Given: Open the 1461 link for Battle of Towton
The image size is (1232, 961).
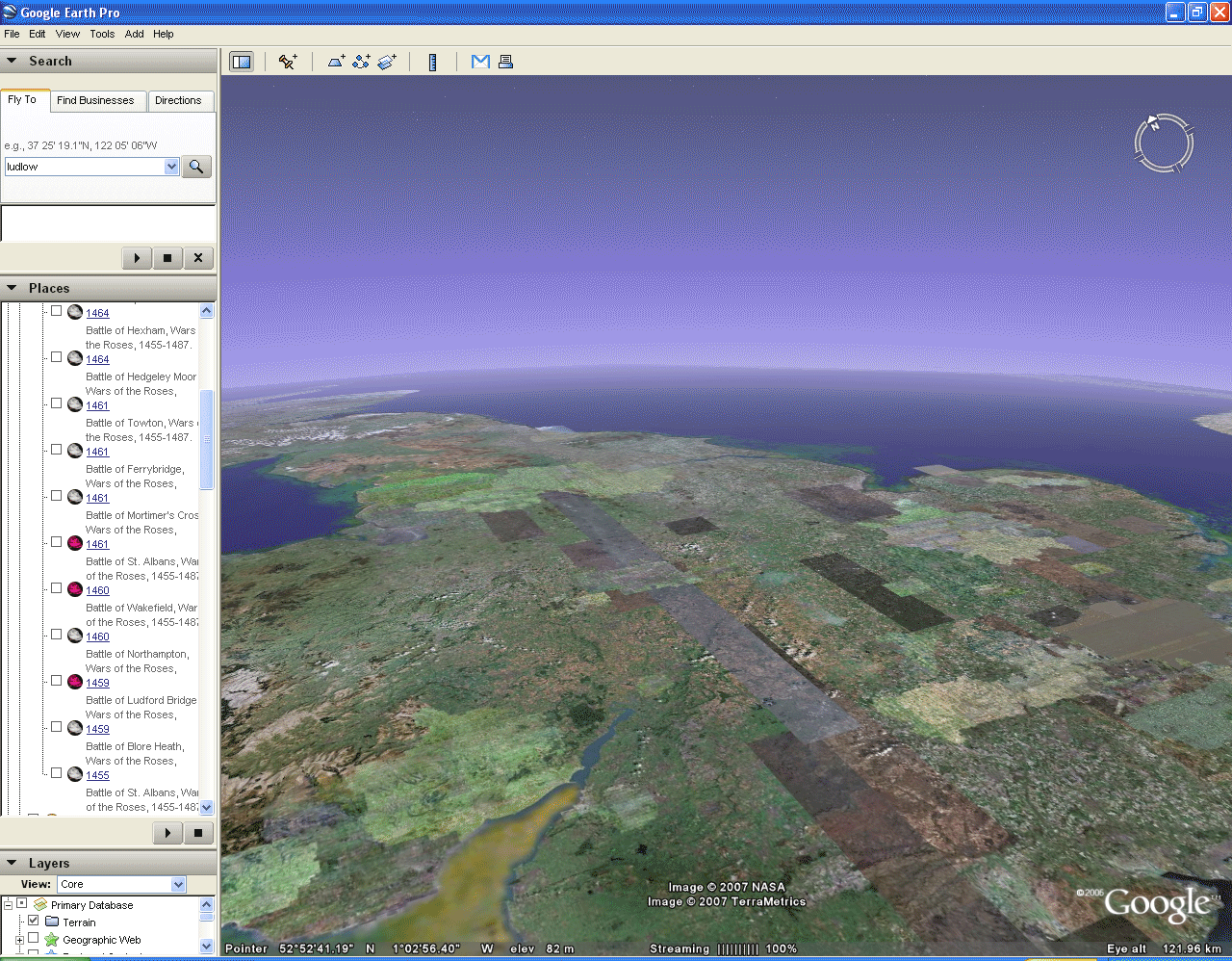Looking at the screenshot, I should 97,405.
